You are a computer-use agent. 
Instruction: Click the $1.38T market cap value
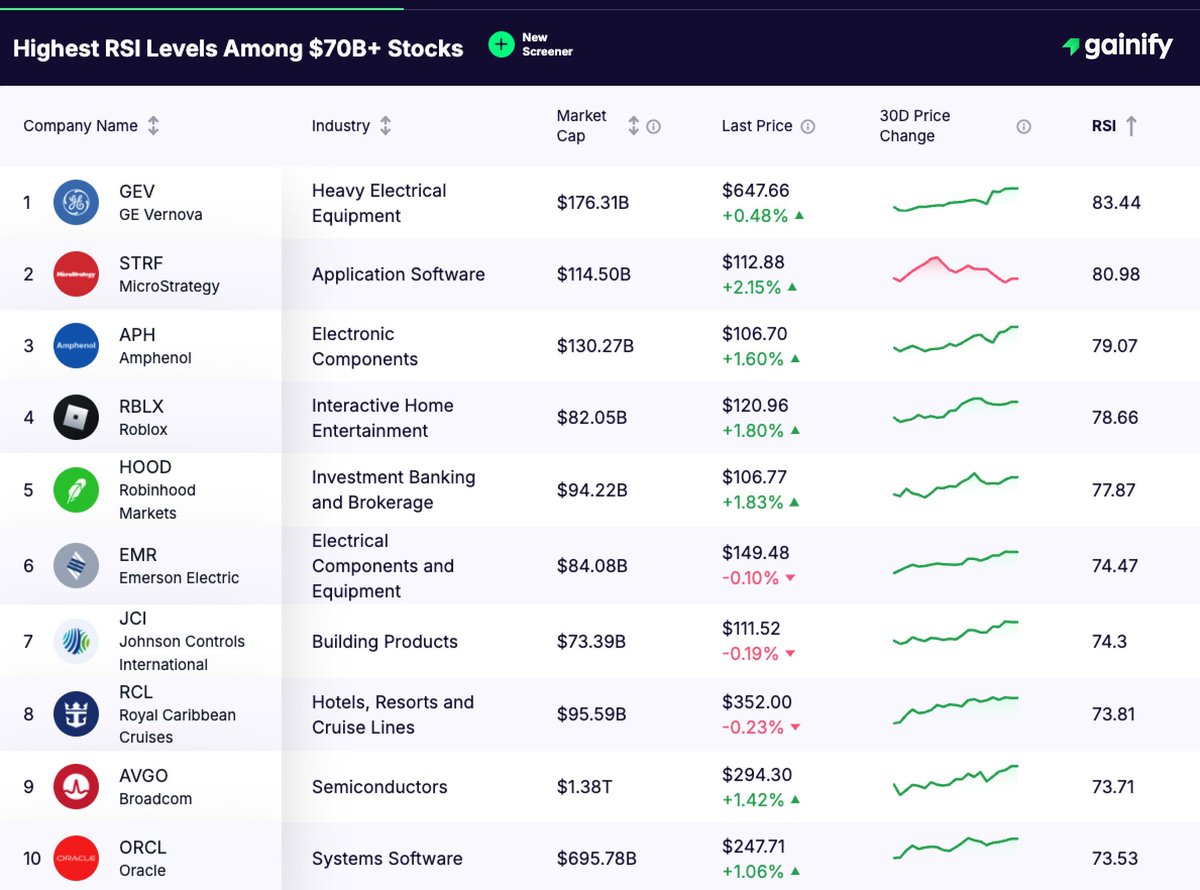point(585,787)
